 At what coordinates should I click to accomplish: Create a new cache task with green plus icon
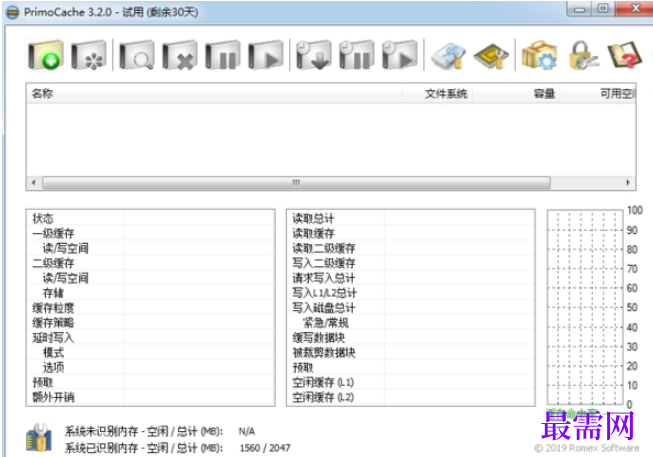point(45,55)
